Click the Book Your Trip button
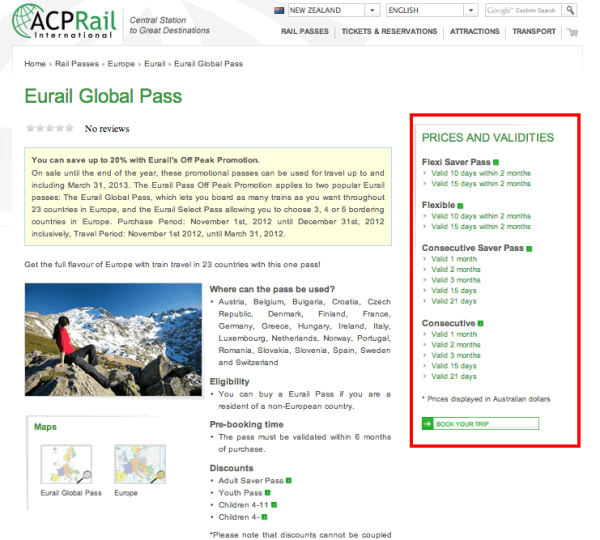600x540 pixels. [x=480, y=424]
